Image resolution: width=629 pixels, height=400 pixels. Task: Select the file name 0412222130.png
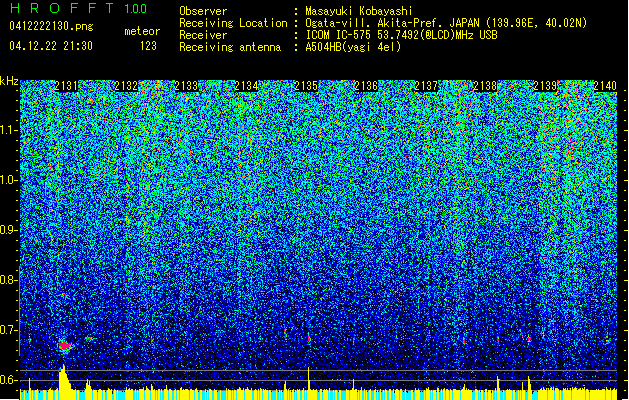(x=51, y=26)
